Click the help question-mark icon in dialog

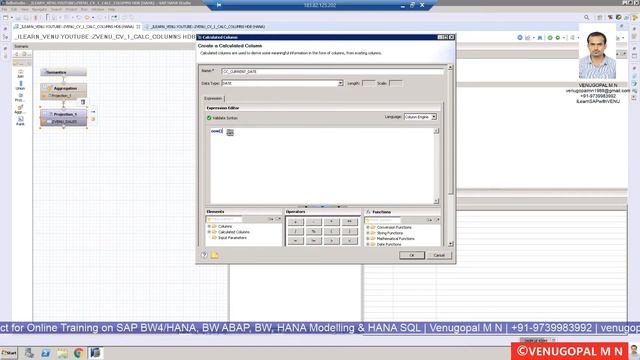[x=204, y=255]
